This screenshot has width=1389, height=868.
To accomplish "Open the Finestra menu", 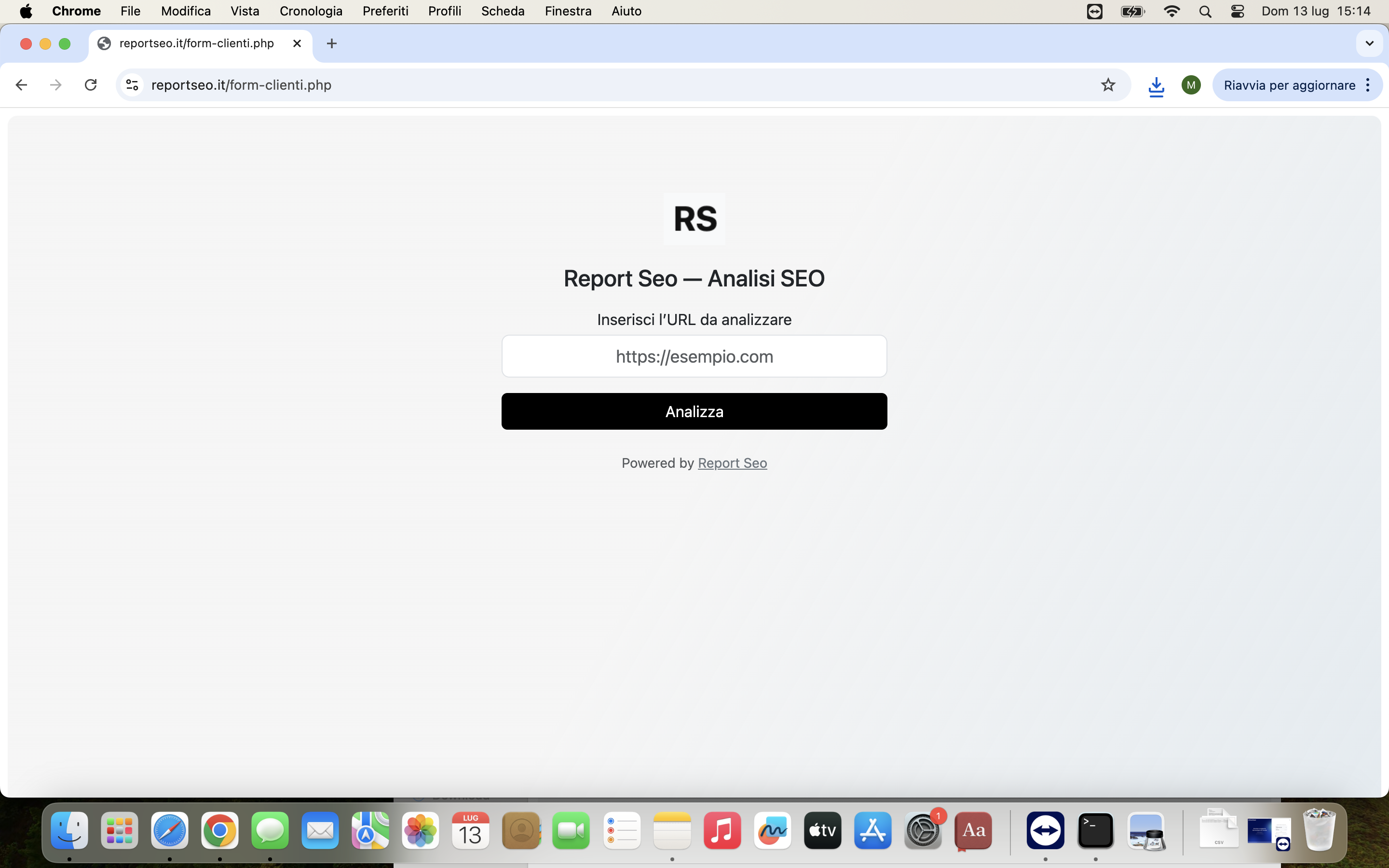I will point(568,11).
